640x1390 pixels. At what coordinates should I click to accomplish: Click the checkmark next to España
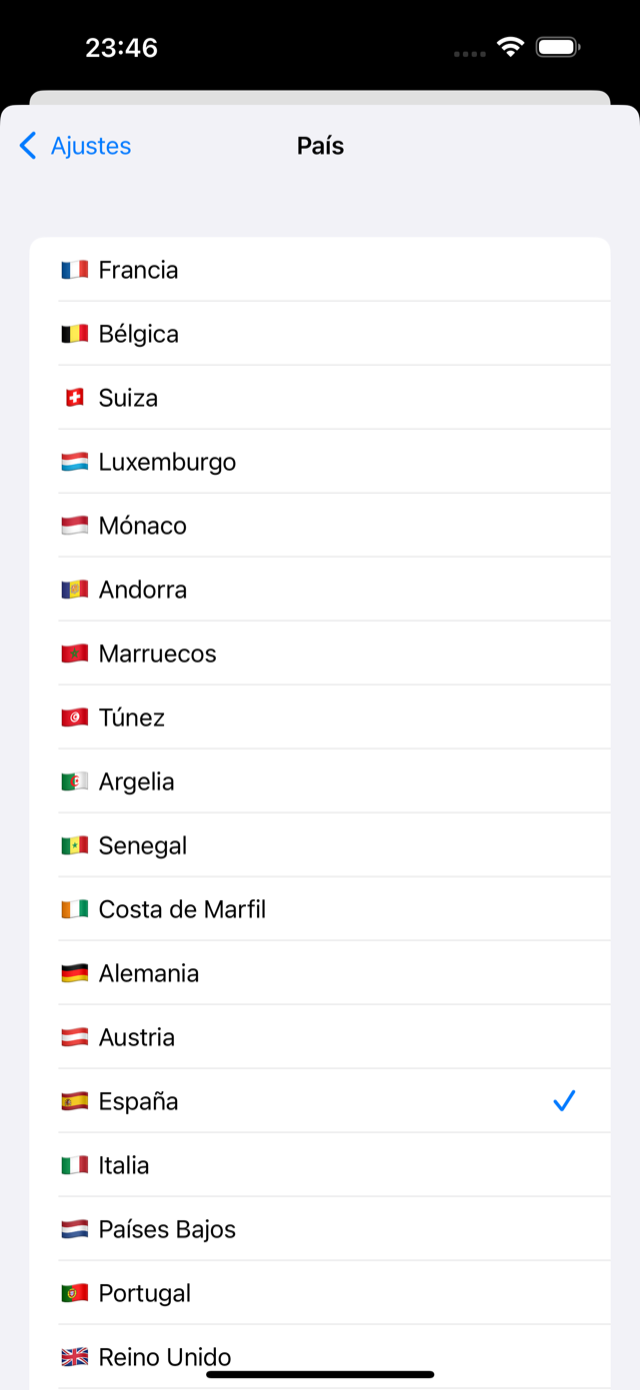565,1101
